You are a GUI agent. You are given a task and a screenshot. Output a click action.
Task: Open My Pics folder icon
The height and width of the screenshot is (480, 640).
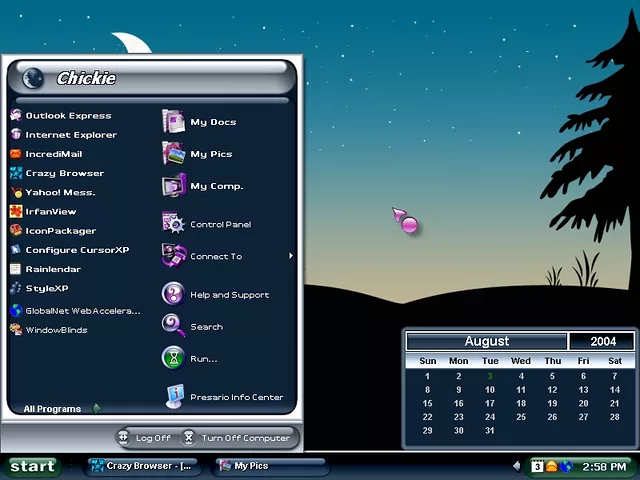coord(174,154)
